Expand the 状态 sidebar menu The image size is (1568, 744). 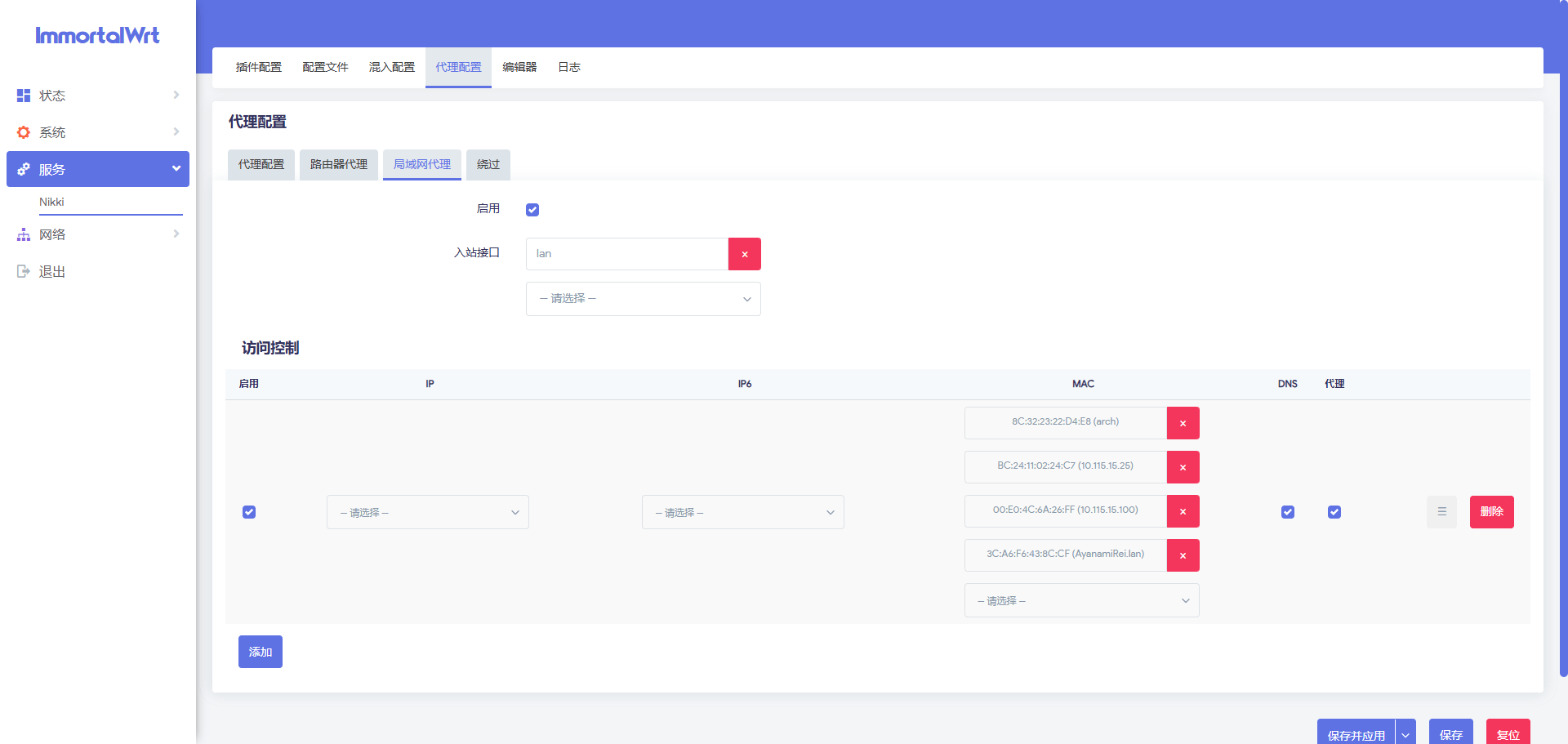click(x=98, y=96)
